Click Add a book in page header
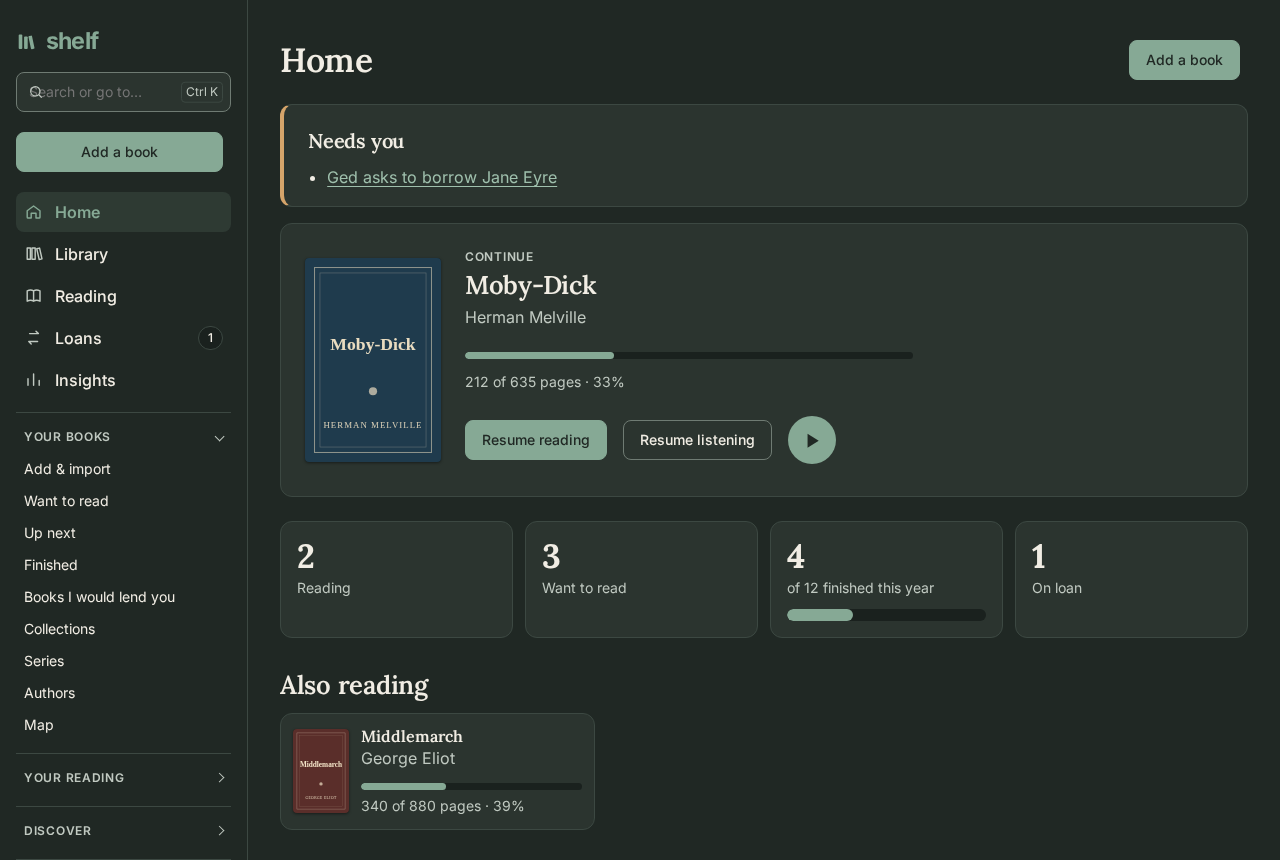This screenshot has width=1280, height=860. pos(1184,60)
